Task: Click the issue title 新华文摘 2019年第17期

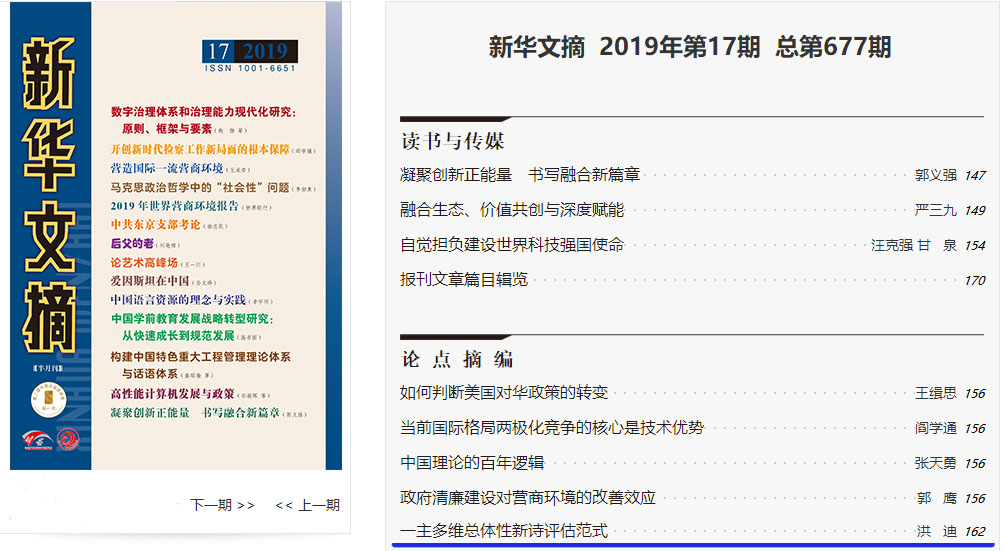Action: pyautogui.click(x=624, y=47)
